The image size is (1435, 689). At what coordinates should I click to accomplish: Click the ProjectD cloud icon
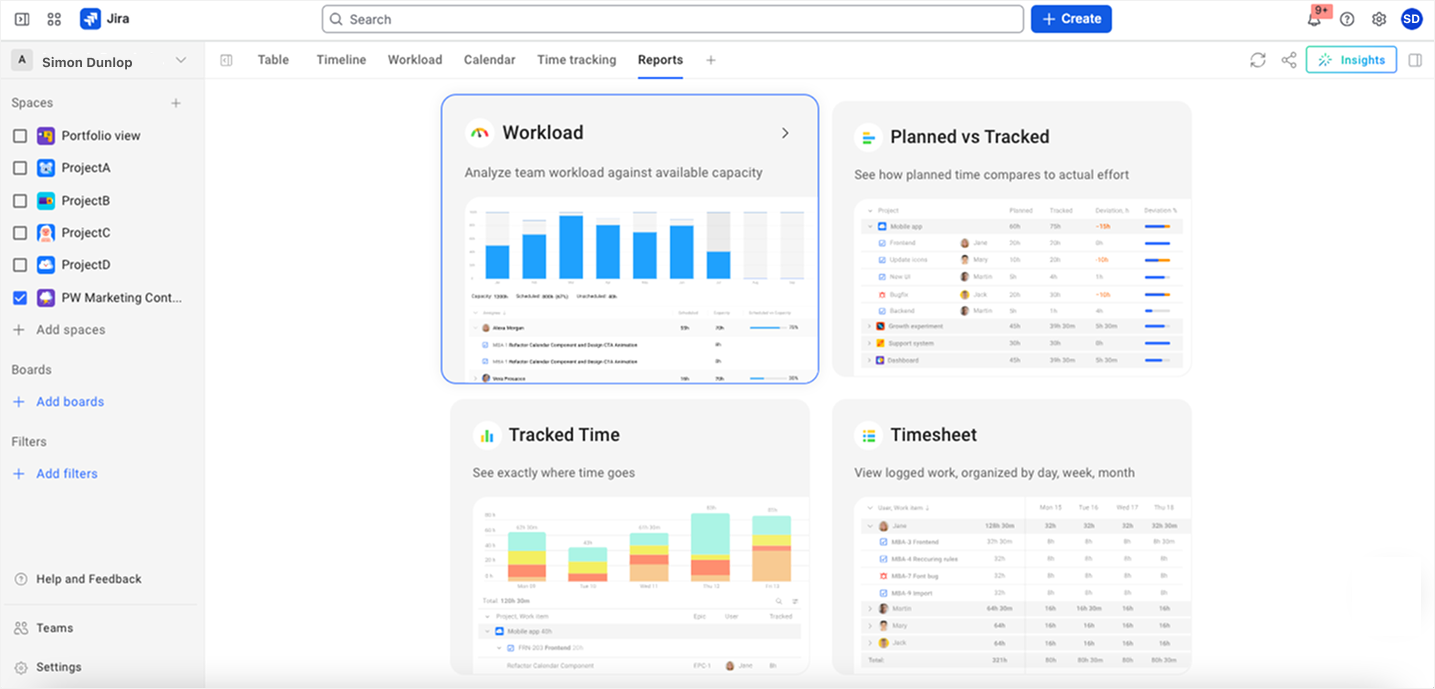point(46,265)
